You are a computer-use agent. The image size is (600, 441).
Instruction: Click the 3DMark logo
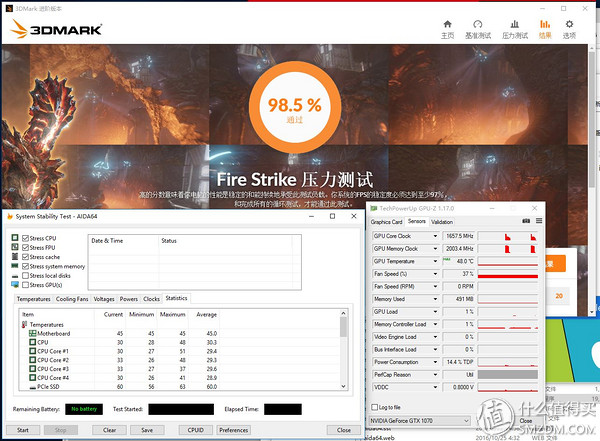pyautogui.click(x=56, y=29)
